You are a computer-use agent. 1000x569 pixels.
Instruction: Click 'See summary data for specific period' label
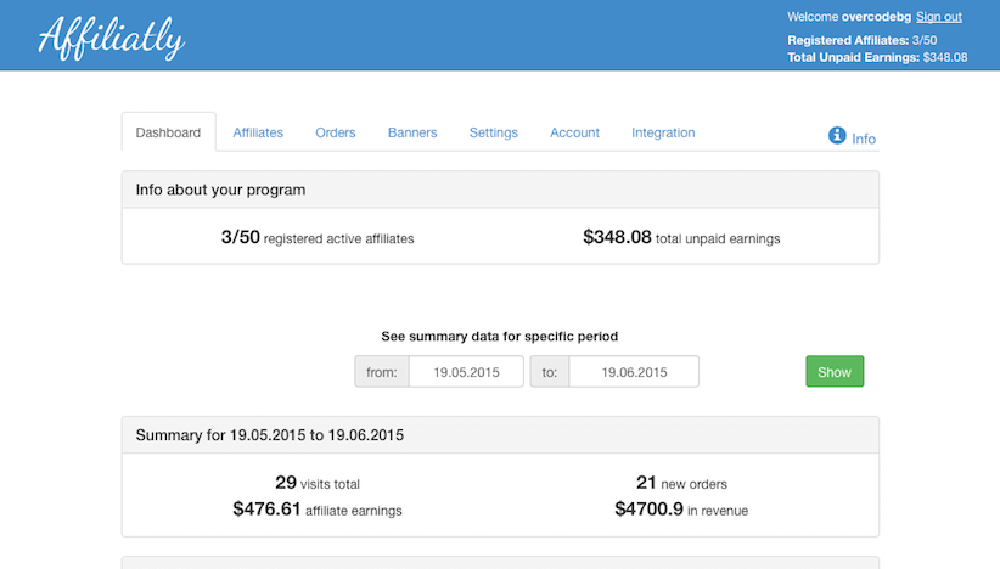click(499, 336)
